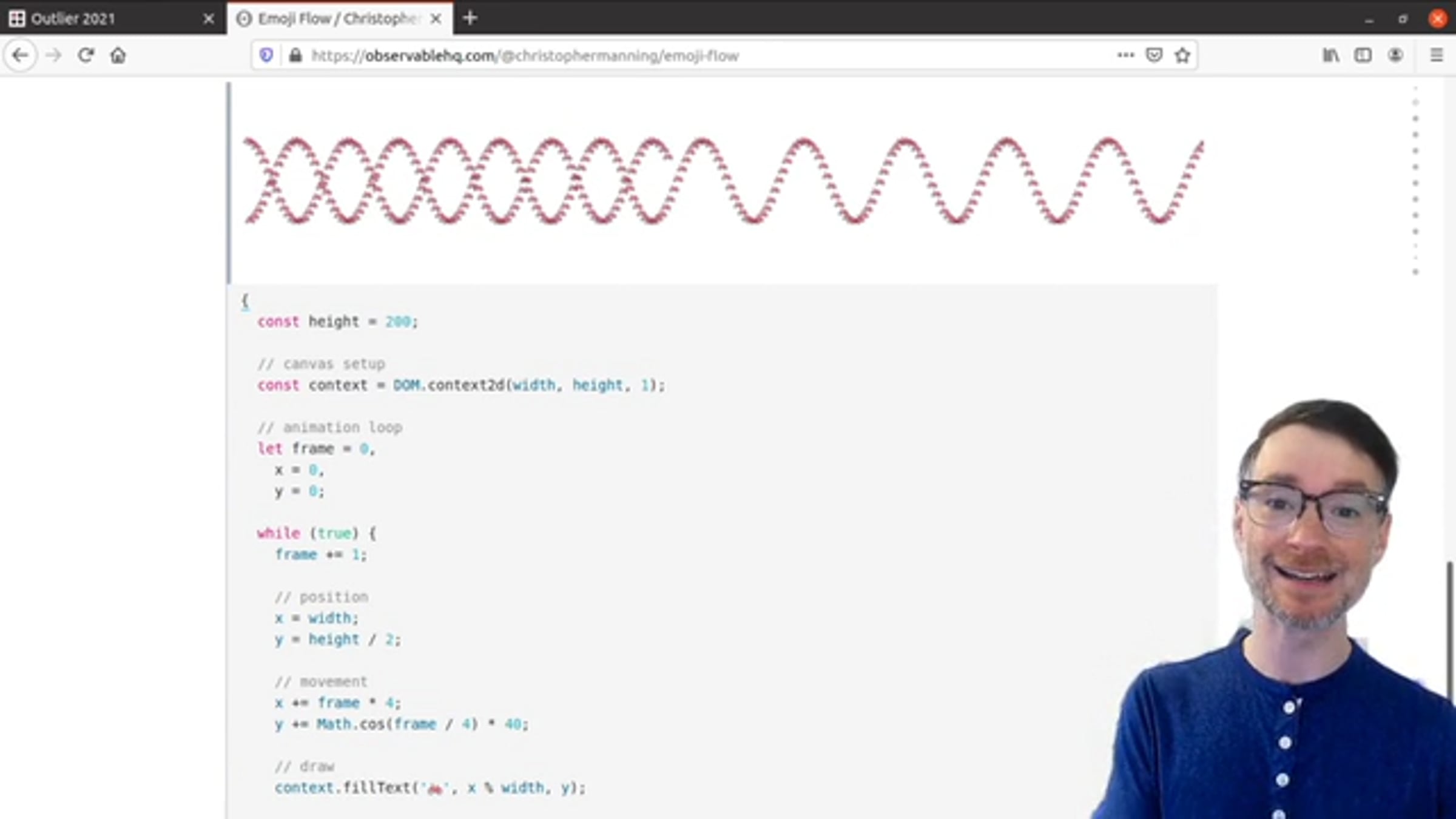Expand page actions three-dot menu
Viewport: 1456px width, 819px height.
coord(1125,55)
